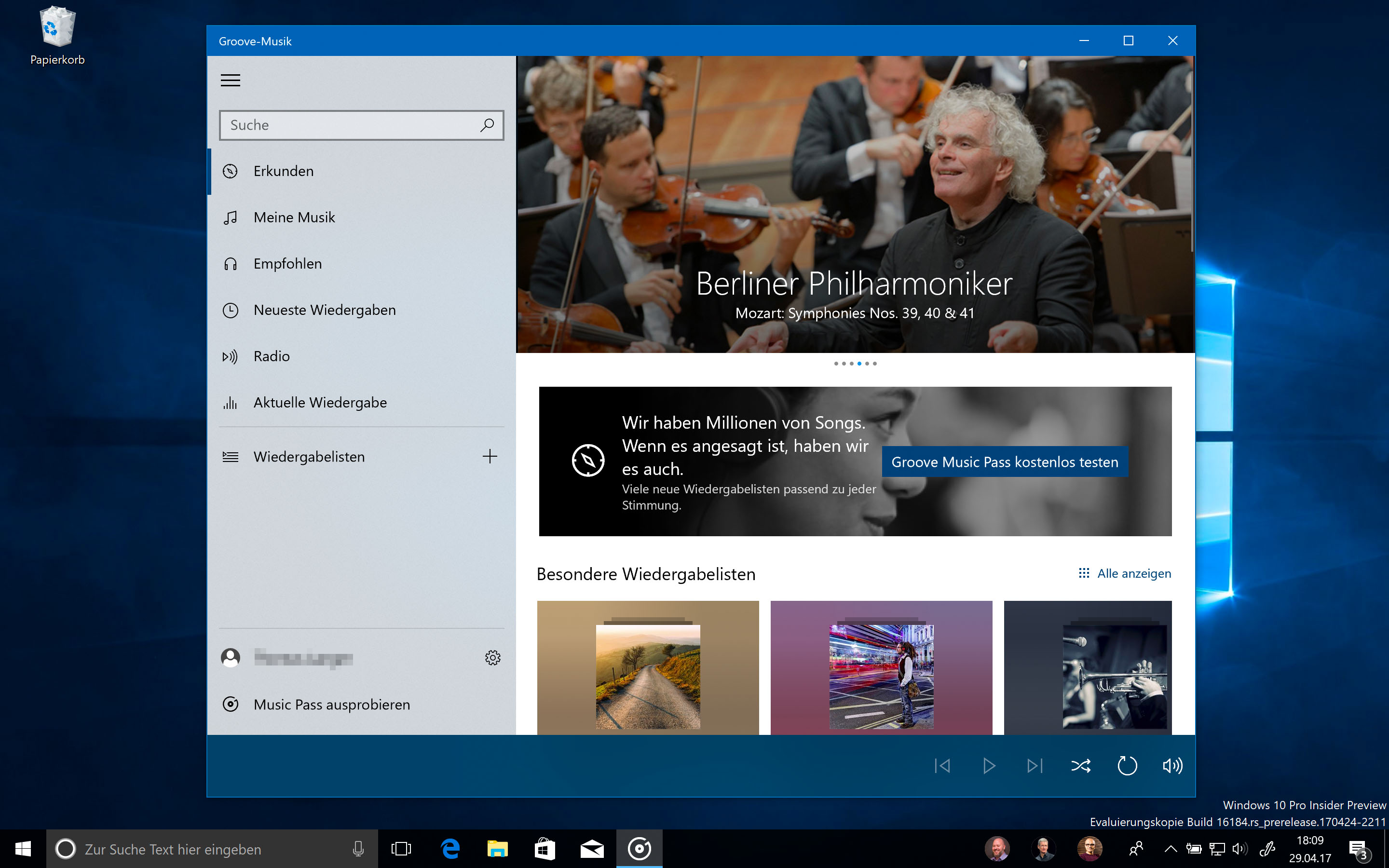Open settings gear in sidebar
This screenshot has height=868, width=1389.
[492, 658]
